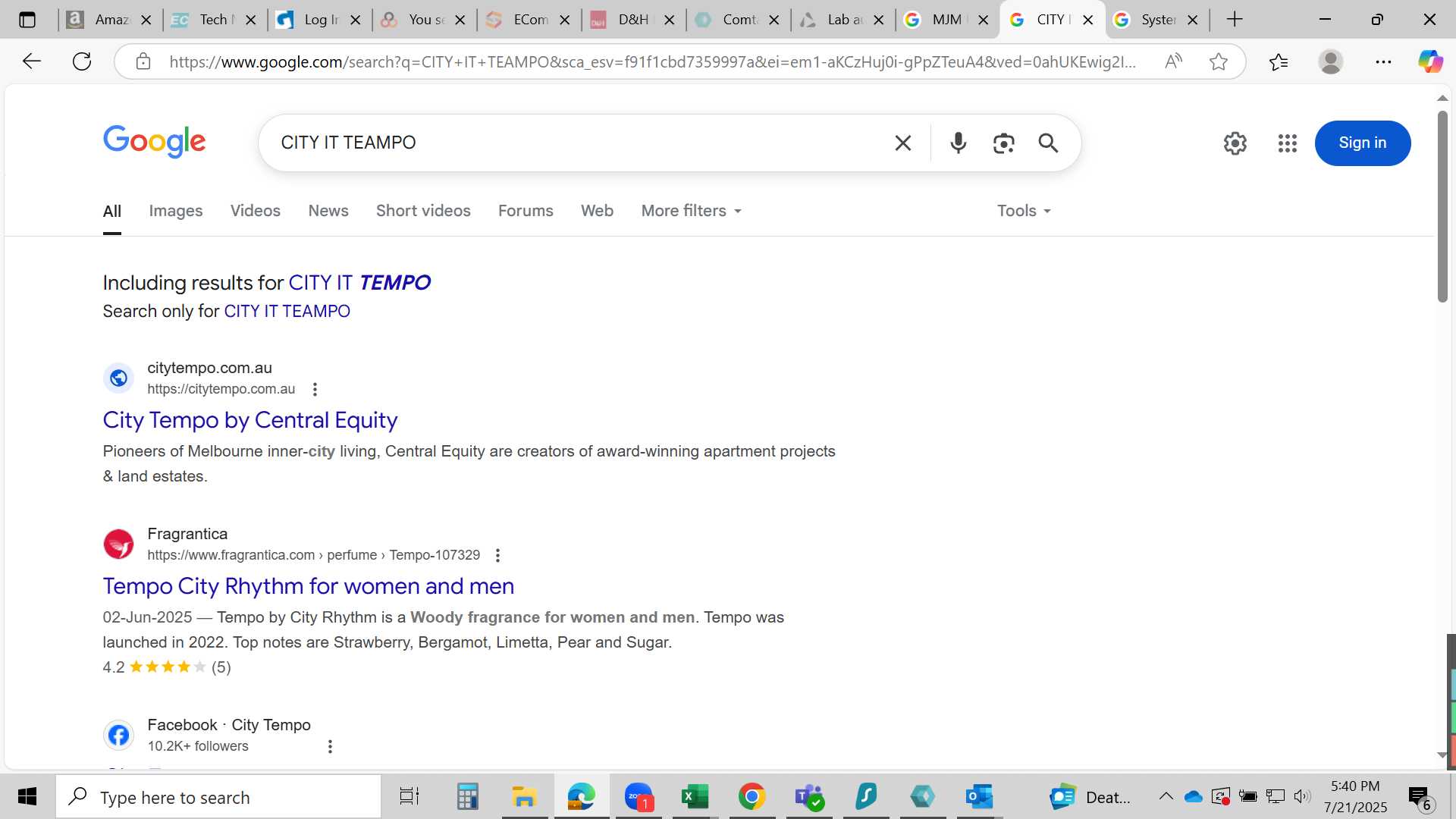Open OneDrive cloud tray icon
1456x819 pixels.
click(x=1193, y=796)
